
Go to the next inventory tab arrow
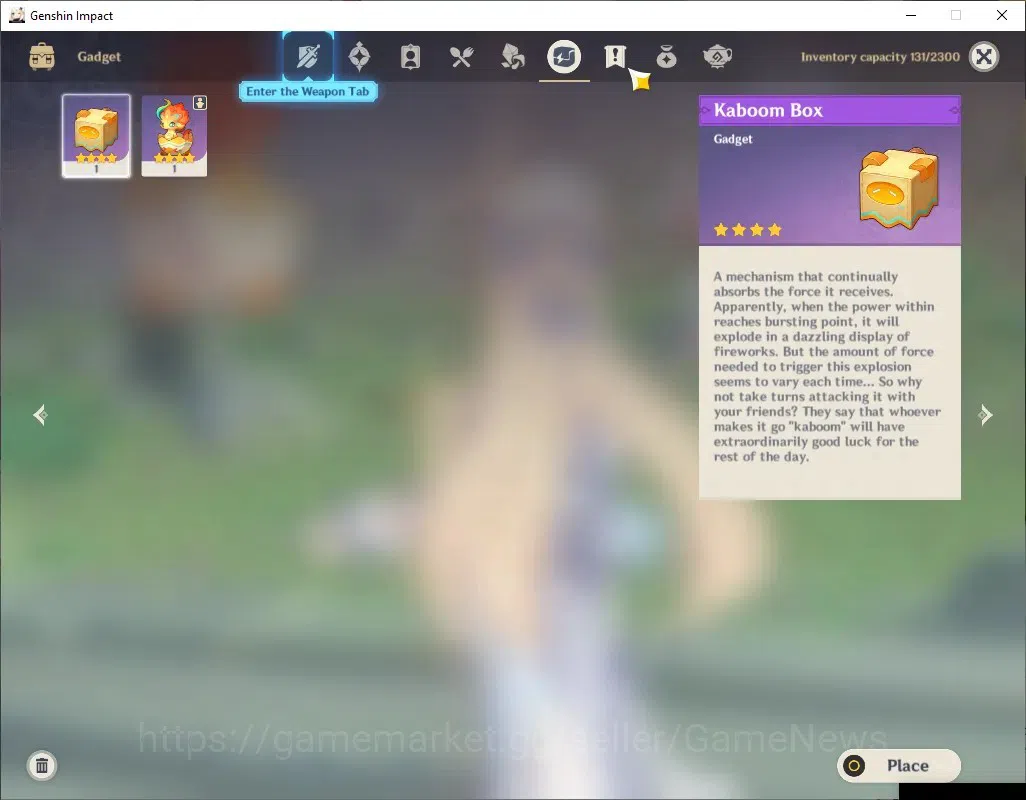pyautogui.click(x=985, y=415)
